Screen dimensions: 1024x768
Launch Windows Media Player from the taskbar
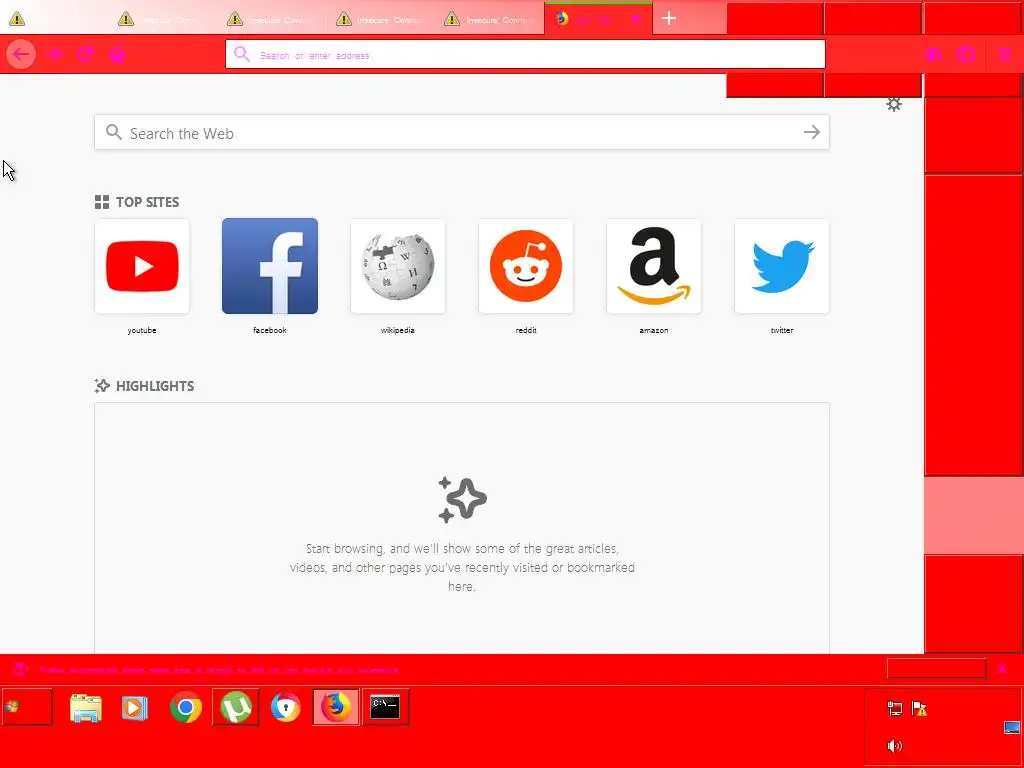(x=135, y=708)
